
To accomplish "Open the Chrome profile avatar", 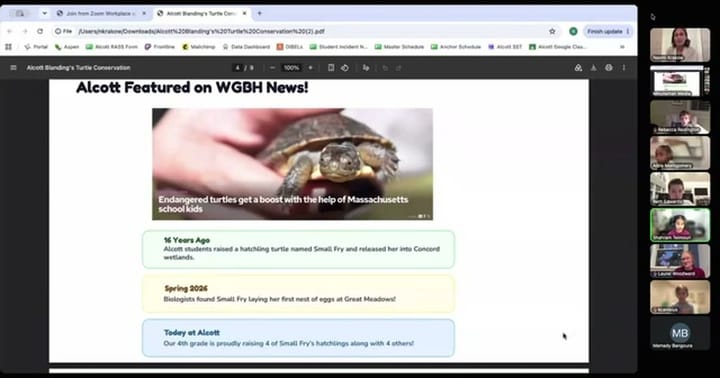I will pyautogui.click(x=573, y=31).
